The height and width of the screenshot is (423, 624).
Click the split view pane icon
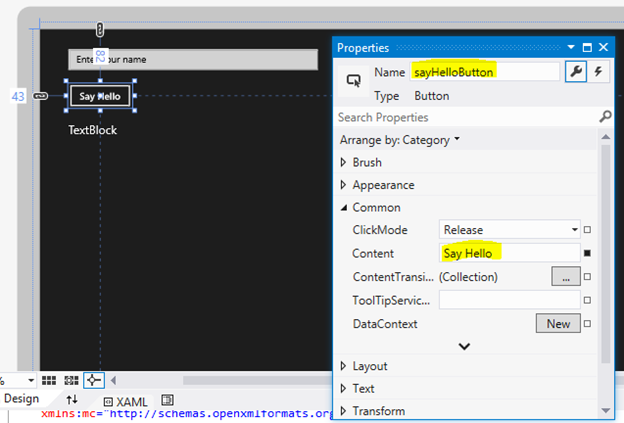pyautogui.click(x=168, y=400)
